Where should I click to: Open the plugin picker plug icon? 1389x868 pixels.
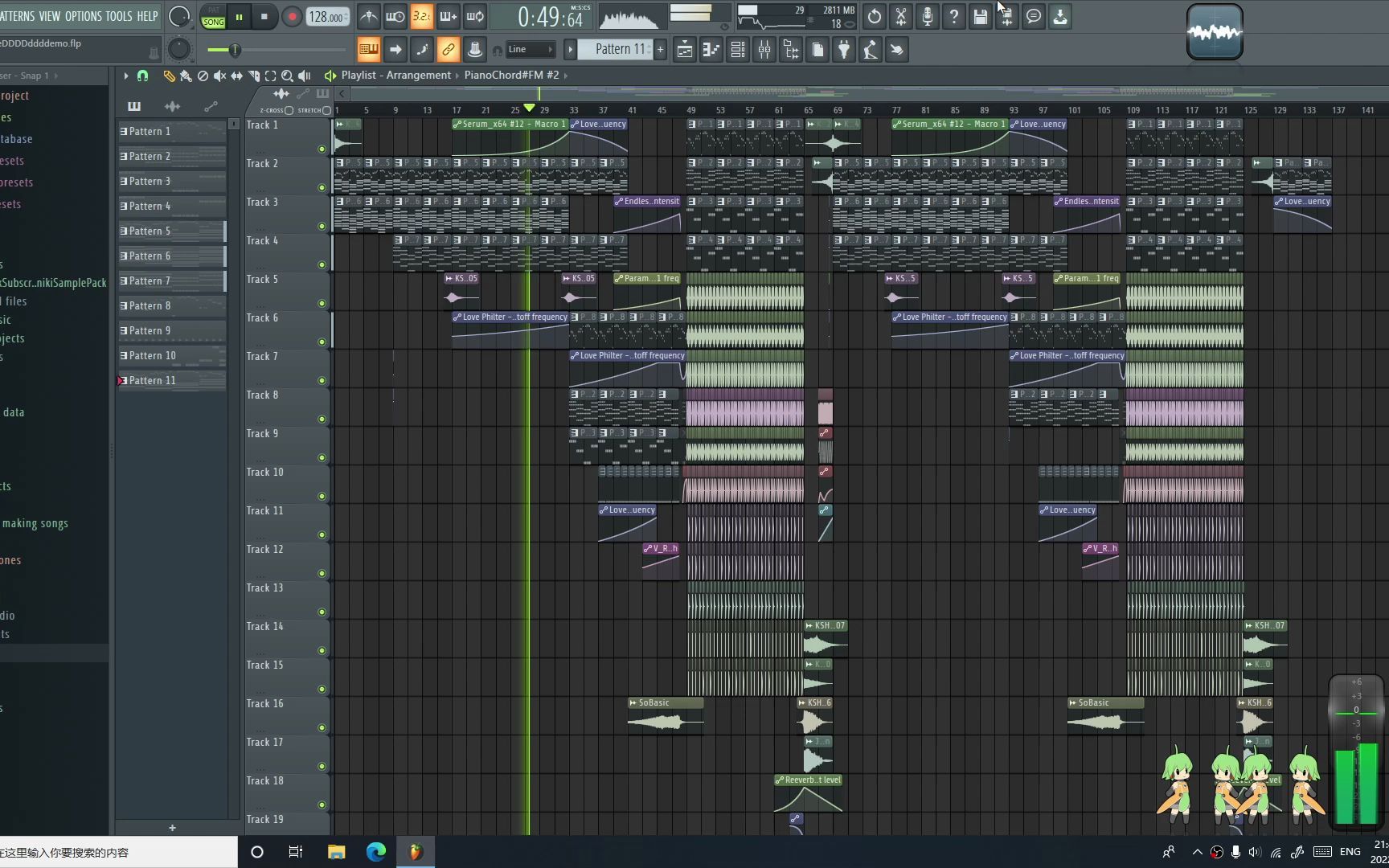point(844,50)
